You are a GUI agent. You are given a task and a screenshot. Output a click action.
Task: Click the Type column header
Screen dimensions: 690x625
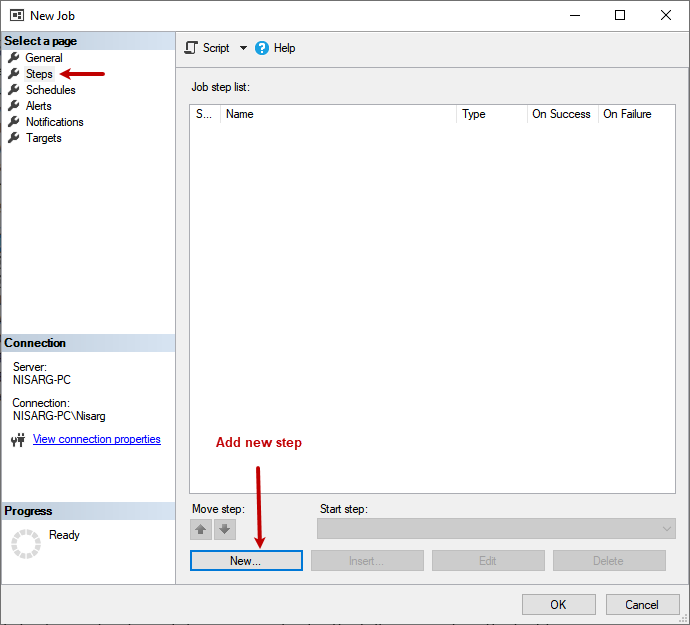[x=492, y=114]
